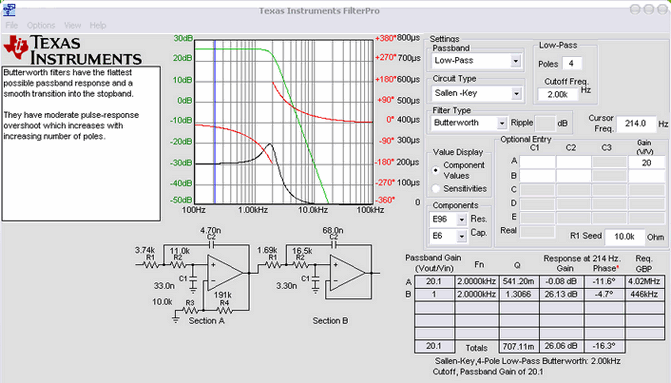Click the row A Gain field showing 20
The height and width of the screenshot is (383, 671).
(x=646, y=162)
